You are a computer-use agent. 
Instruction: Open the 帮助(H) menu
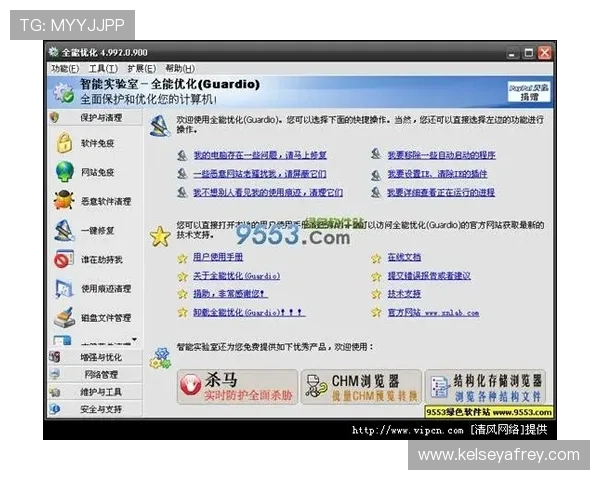(x=180, y=69)
